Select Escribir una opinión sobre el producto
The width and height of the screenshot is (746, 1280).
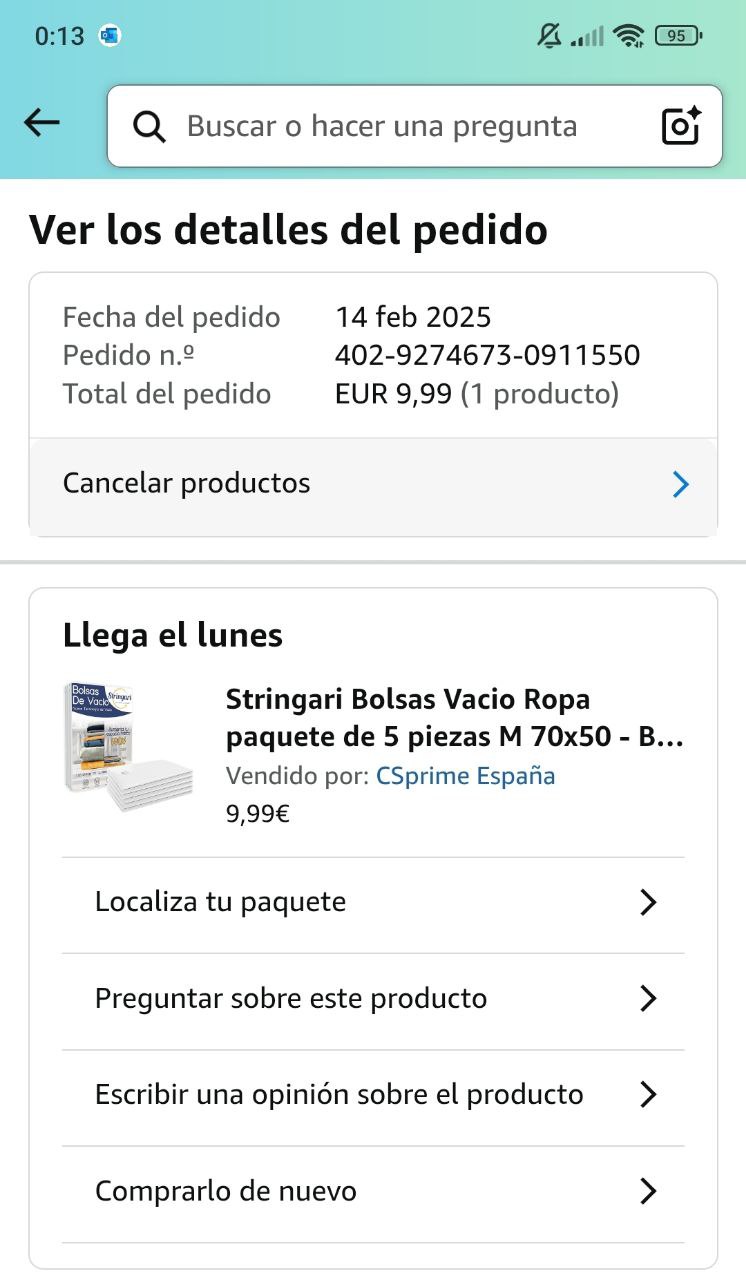[x=339, y=1095]
